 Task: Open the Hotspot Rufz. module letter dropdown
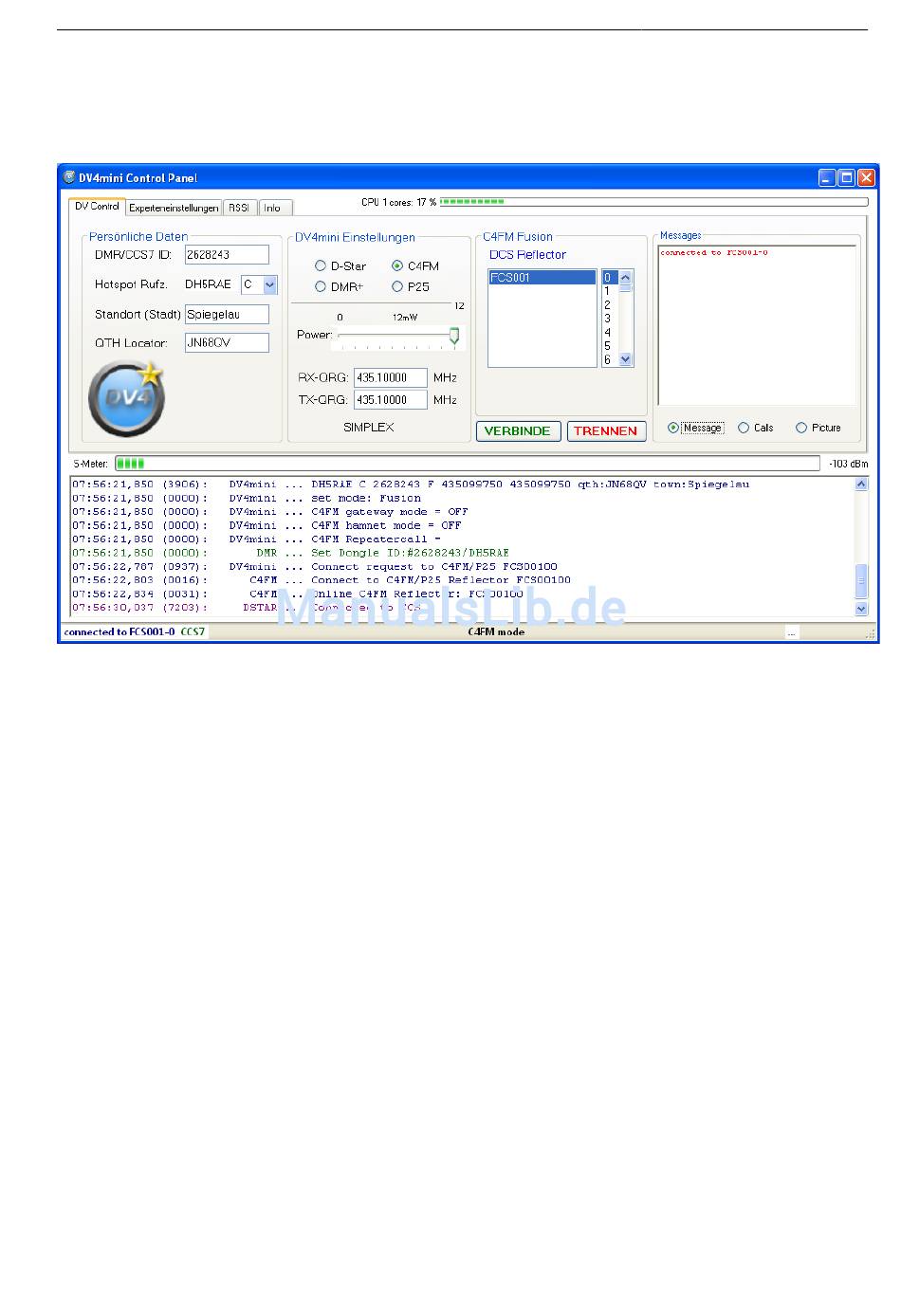click(269, 284)
